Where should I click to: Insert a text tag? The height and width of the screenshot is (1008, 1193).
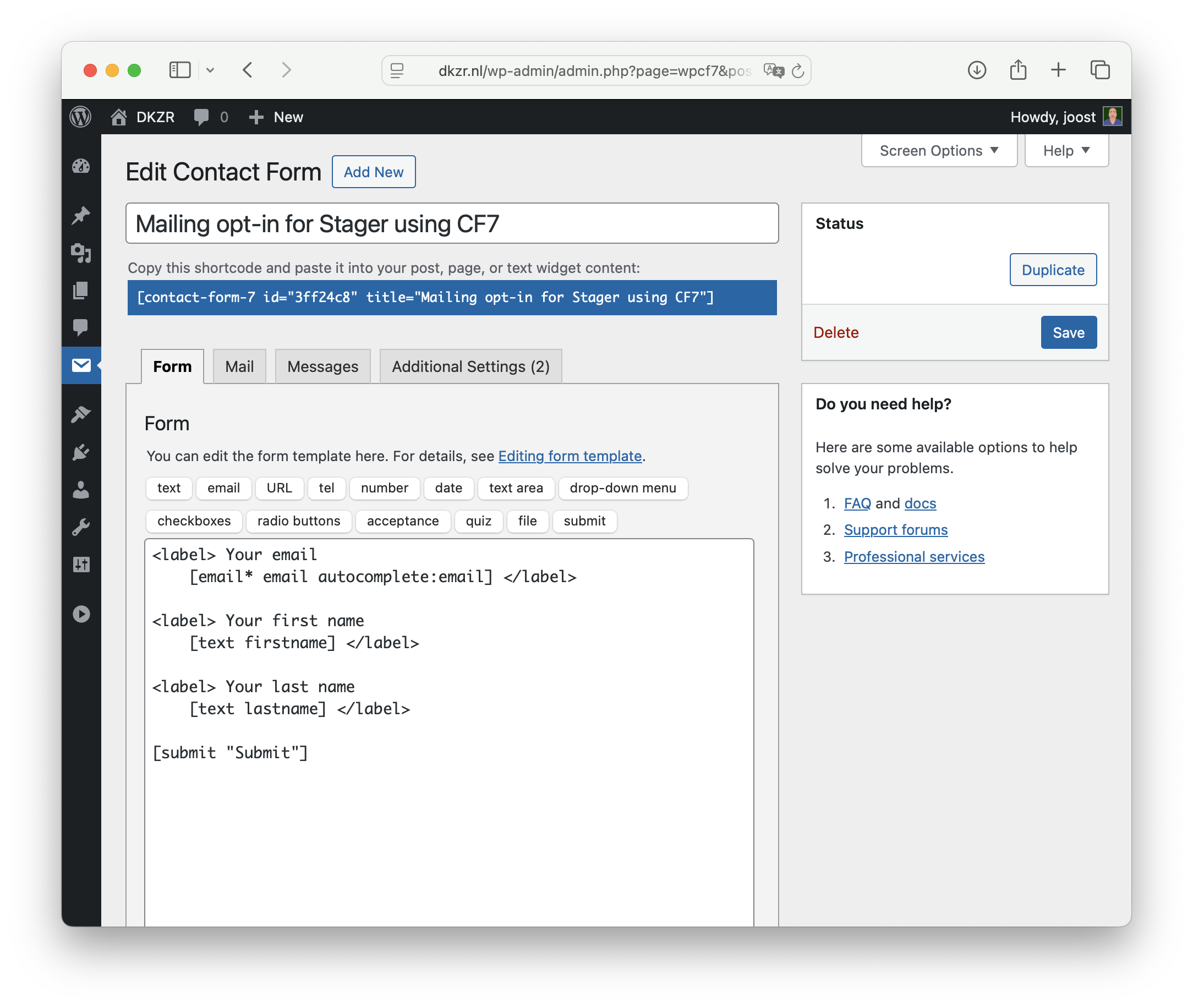pyautogui.click(x=168, y=488)
